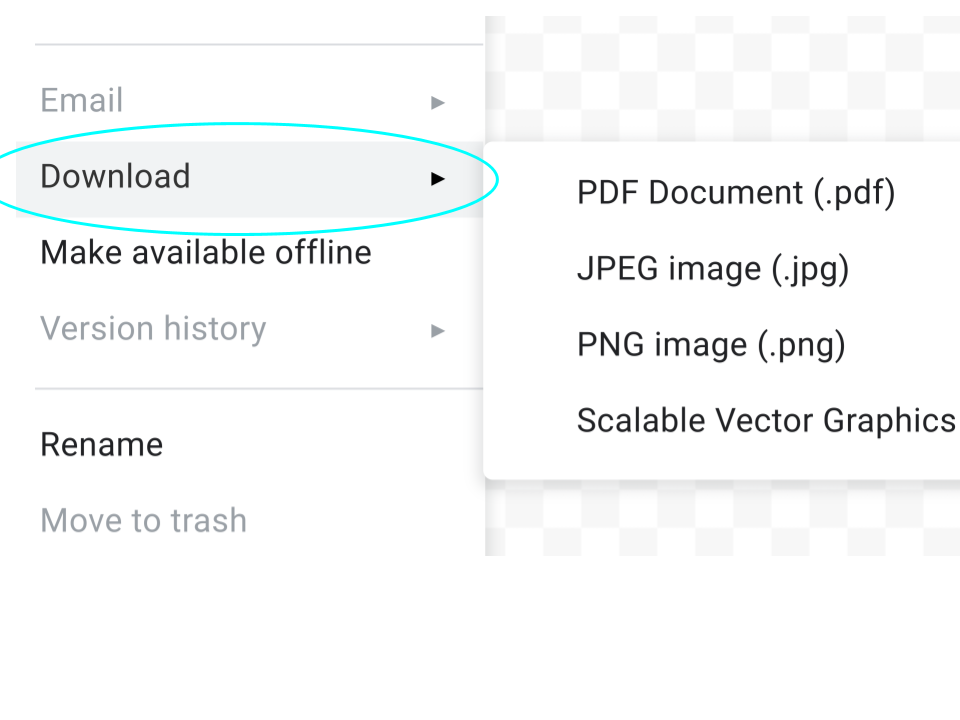Click empty submenu space left of PDF Document
Image resolution: width=960 pixels, height=720 pixels.
[x=530, y=193]
